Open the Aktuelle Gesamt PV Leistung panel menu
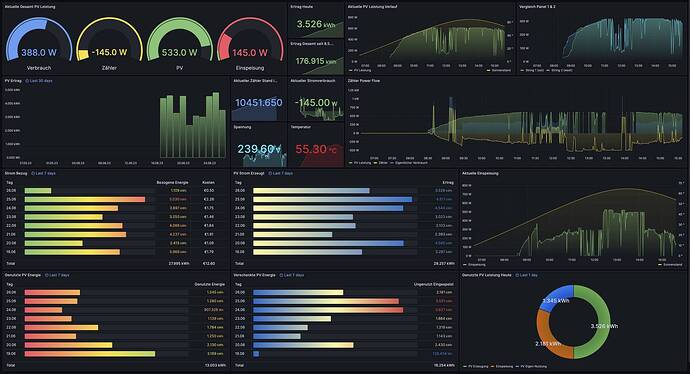The image size is (690, 374). (x=30, y=7)
